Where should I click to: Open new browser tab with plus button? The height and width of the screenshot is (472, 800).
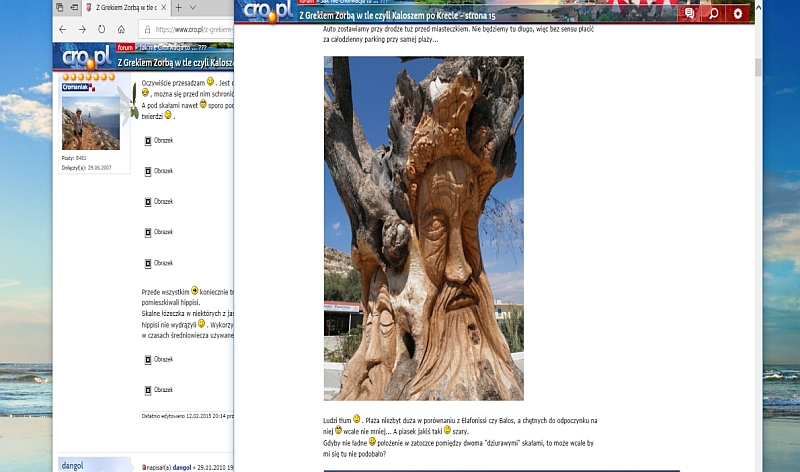coord(179,7)
